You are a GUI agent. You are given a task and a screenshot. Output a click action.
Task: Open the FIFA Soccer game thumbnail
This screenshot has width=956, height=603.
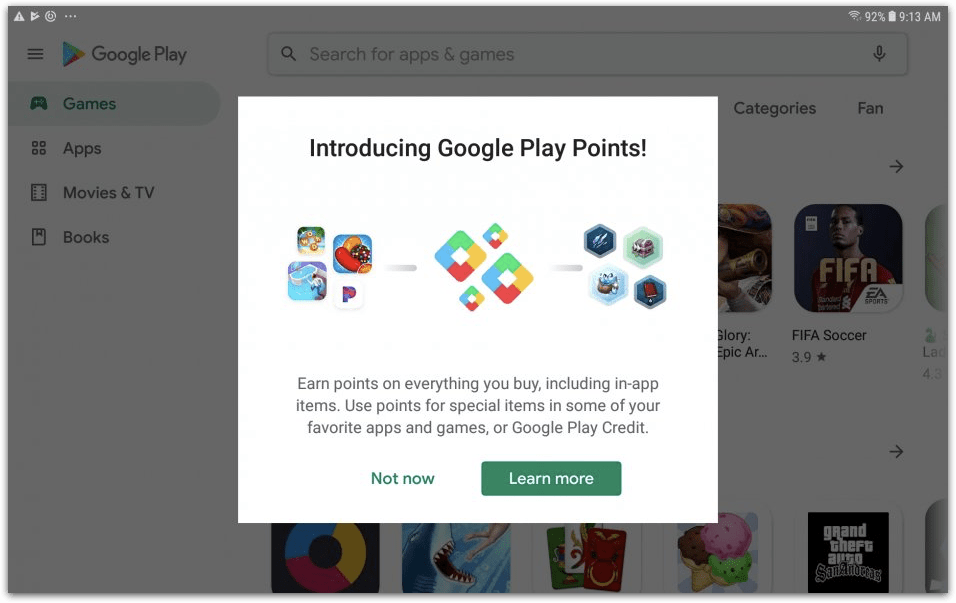[848, 258]
